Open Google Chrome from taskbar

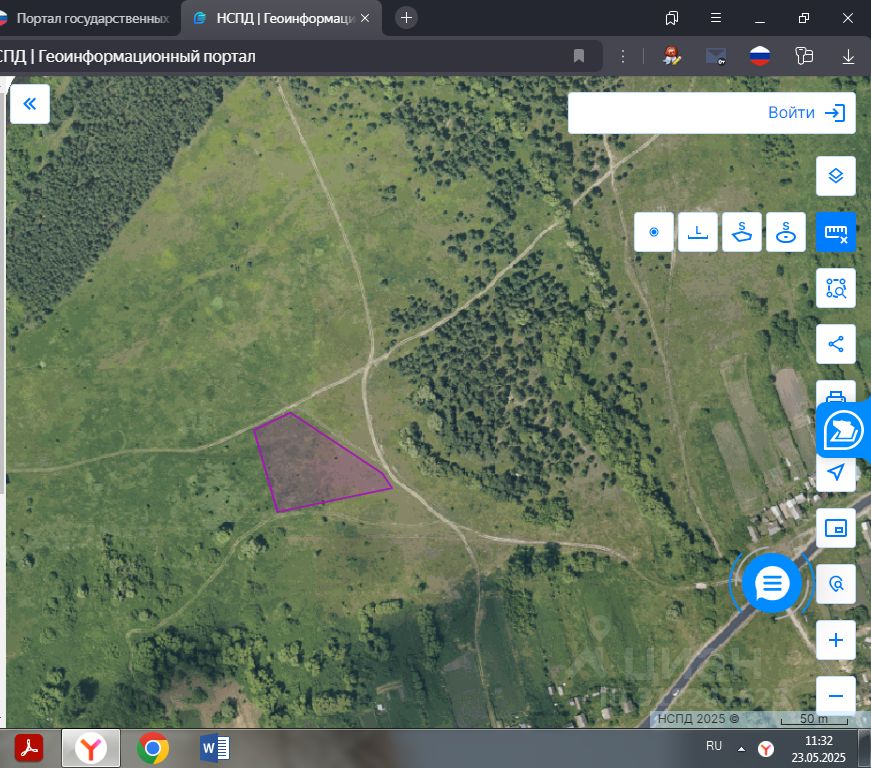[x=153, y=748]
